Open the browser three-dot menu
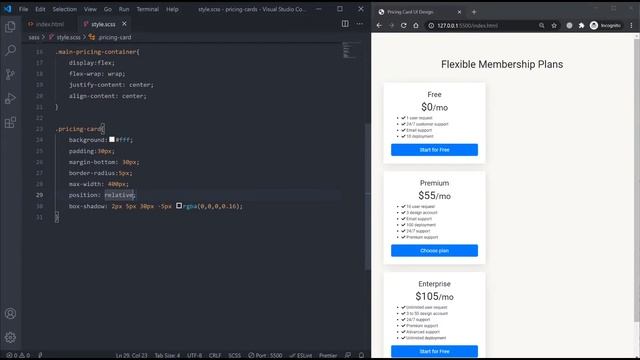The height and width of the screenshot is (360, 640). coord(631,25)
